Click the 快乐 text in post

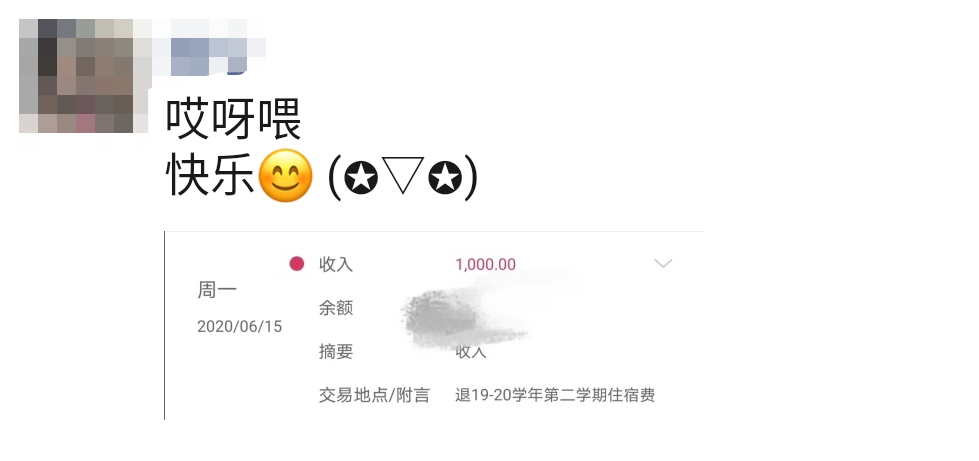click(211, 176)
